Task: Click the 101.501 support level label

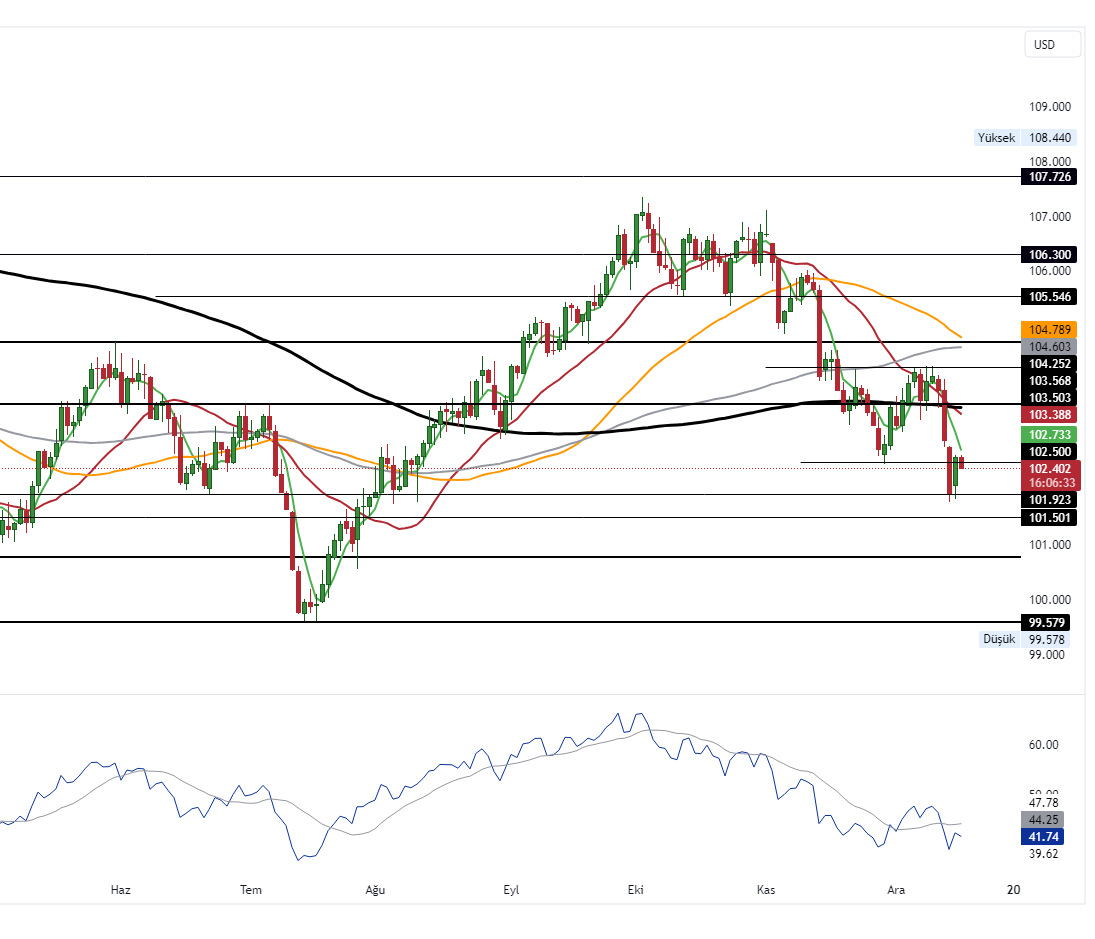Action: [1047, 518]
